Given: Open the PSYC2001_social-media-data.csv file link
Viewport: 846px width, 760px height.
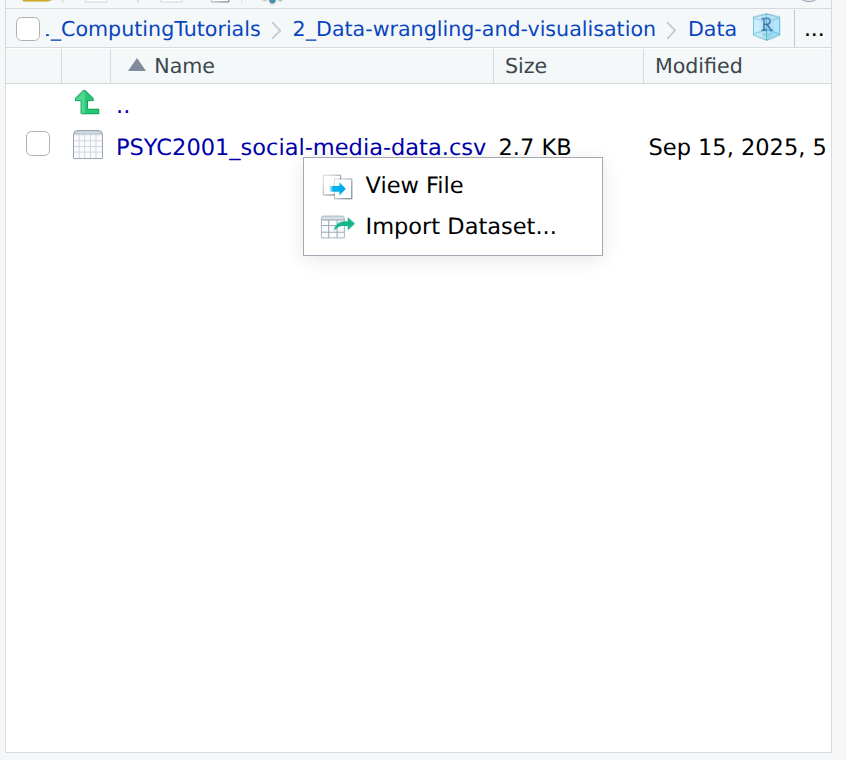Looking at the screenshot, I should coord(299,146).
